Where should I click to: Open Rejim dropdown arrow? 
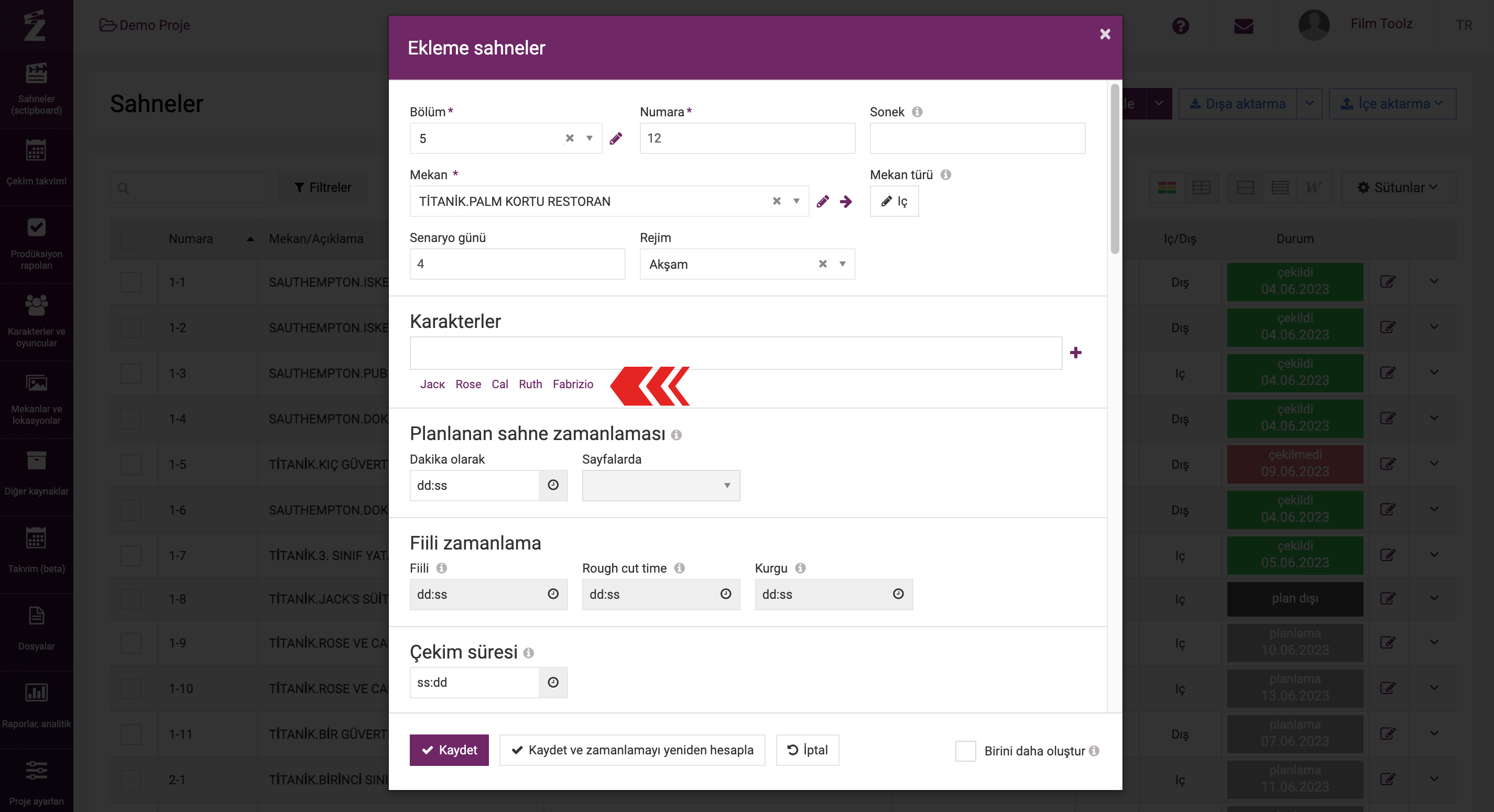[843, 264]
